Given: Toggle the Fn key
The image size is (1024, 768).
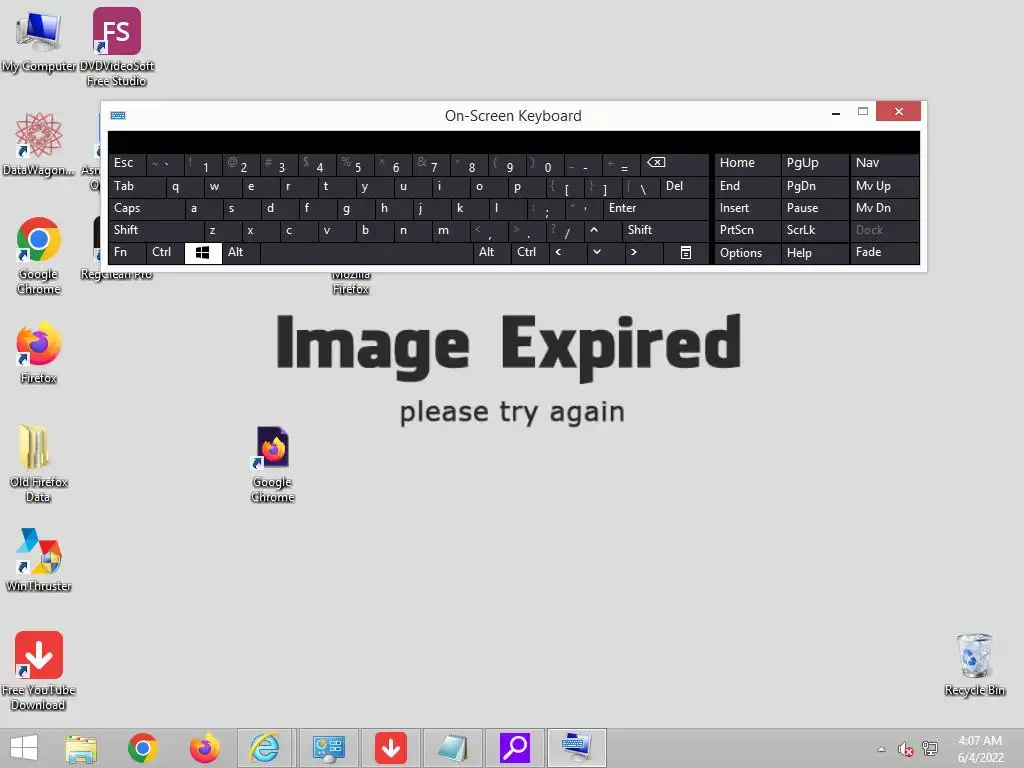Looking at the screenshot, I should pos(127,252).
